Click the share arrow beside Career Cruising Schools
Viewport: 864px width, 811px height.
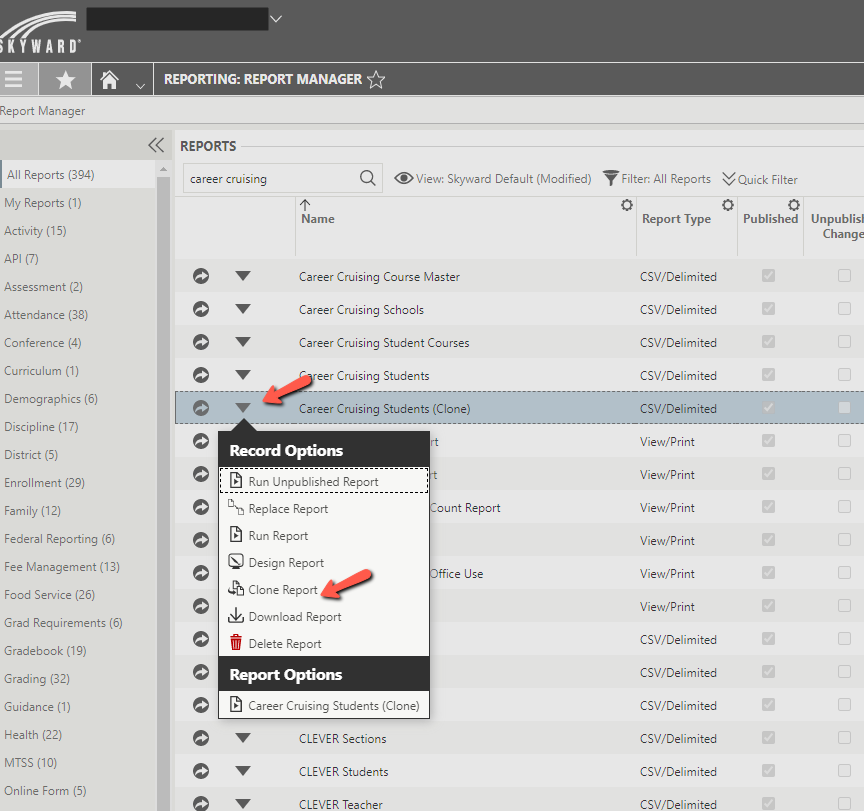coord(201,309)
